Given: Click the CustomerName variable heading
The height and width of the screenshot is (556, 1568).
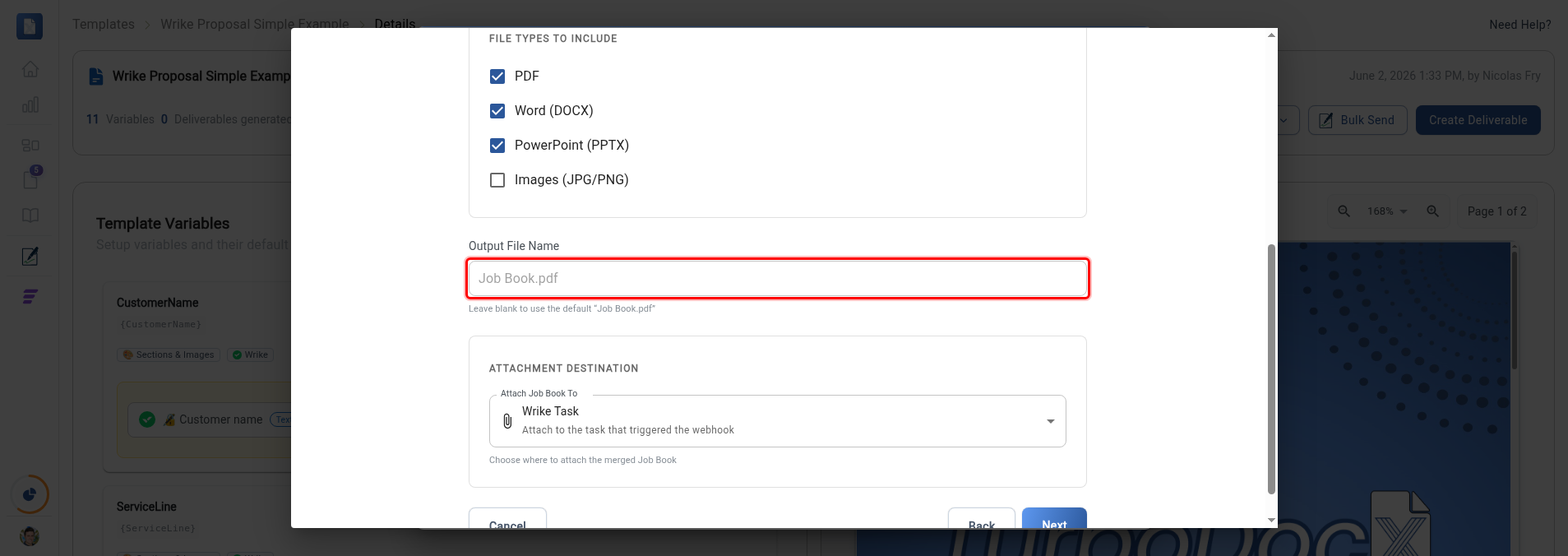Looking at the screenshot, I should [x=158, y=303].
